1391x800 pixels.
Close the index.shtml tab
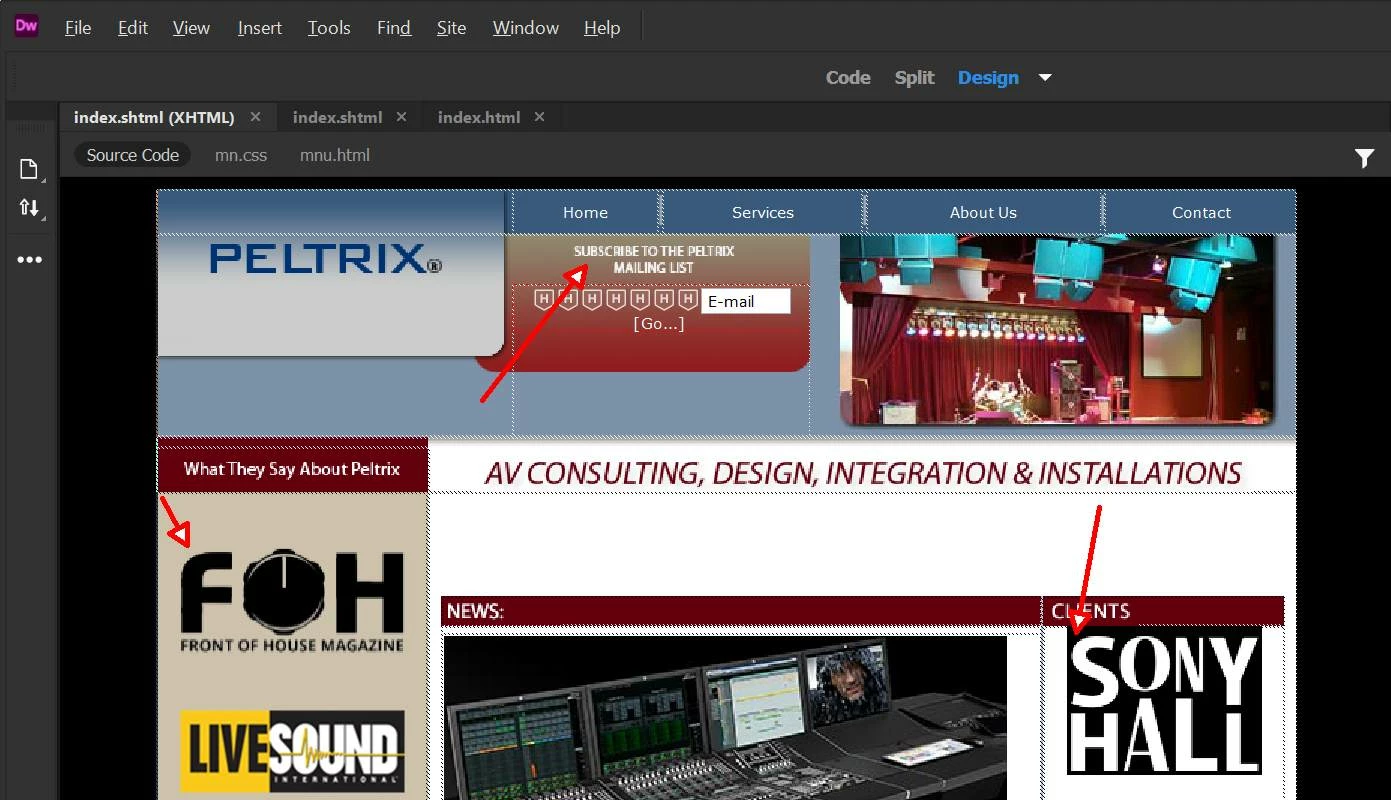[401, 117]
